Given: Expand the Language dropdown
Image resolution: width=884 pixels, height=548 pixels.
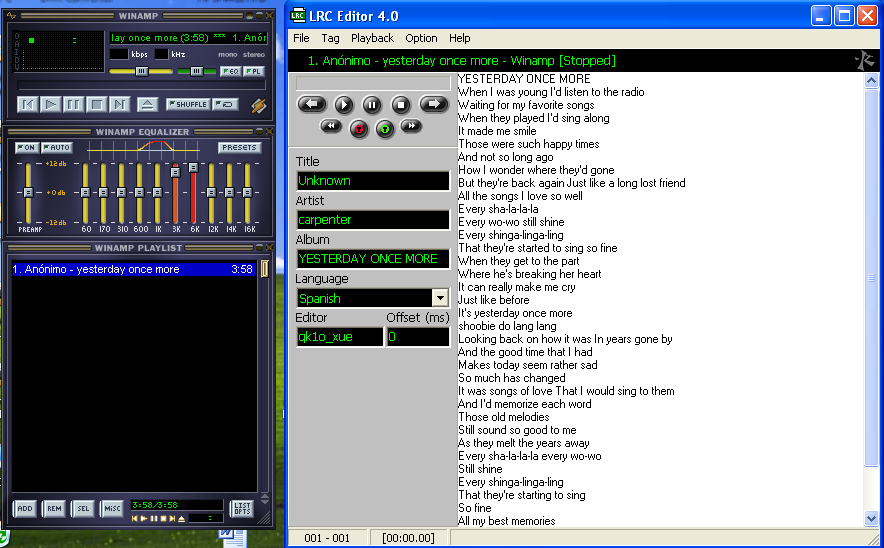Looking at the screenshot, I should pyautogui.click(x=440, y=298).
